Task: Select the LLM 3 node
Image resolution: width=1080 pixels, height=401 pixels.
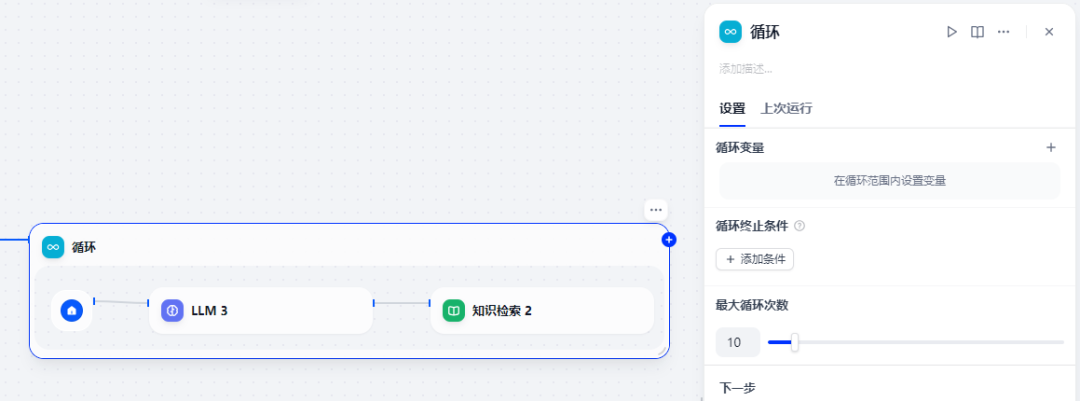Action: click(261, 311)
